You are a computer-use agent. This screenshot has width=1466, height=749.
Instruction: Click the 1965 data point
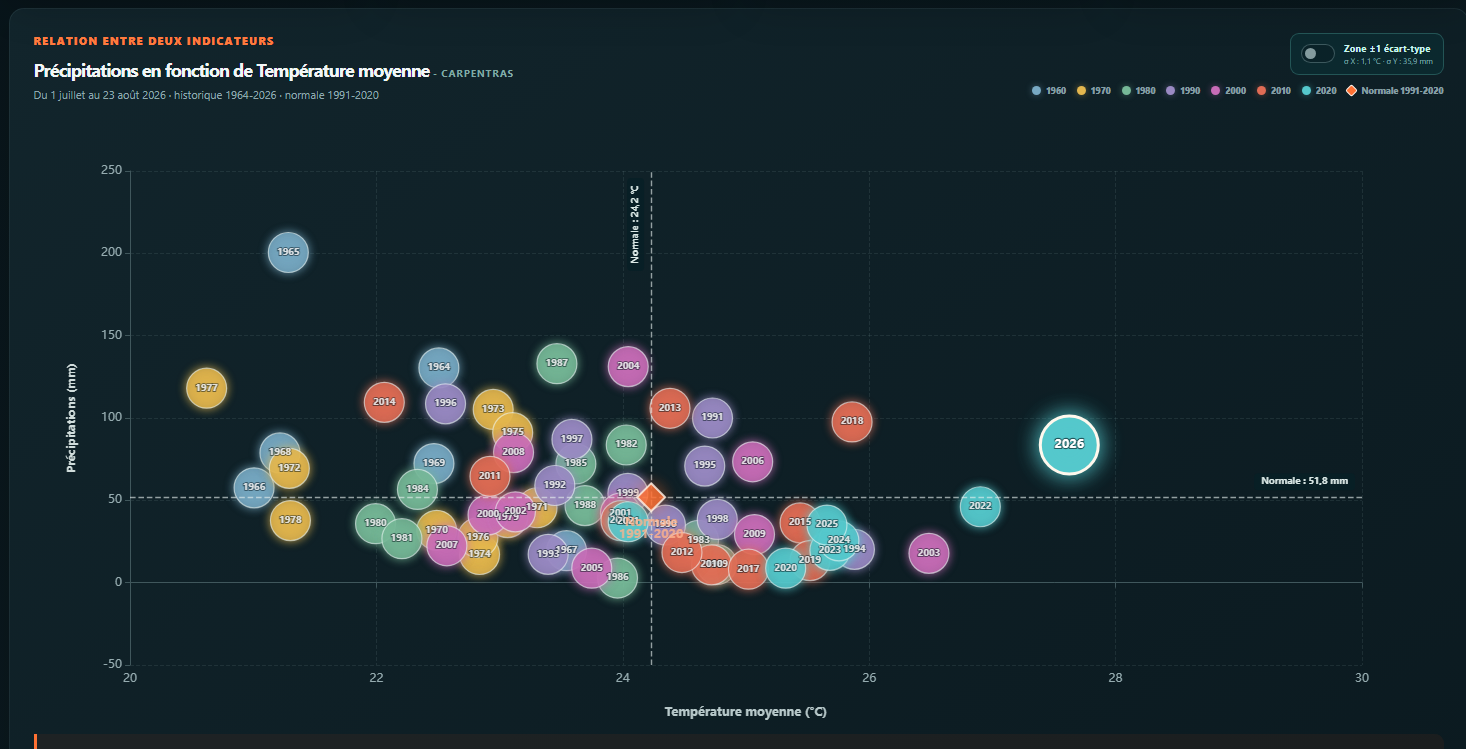coord(288,252)
